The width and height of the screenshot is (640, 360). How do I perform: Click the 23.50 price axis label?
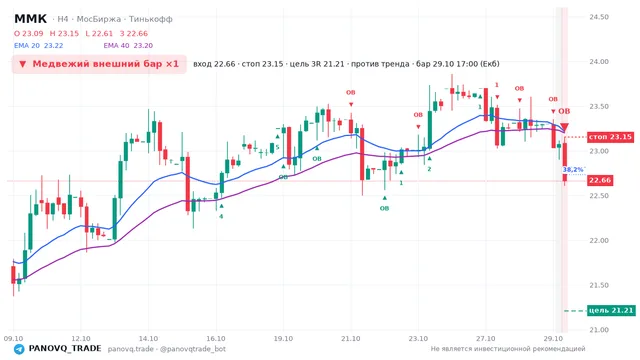tap(599, 107)
